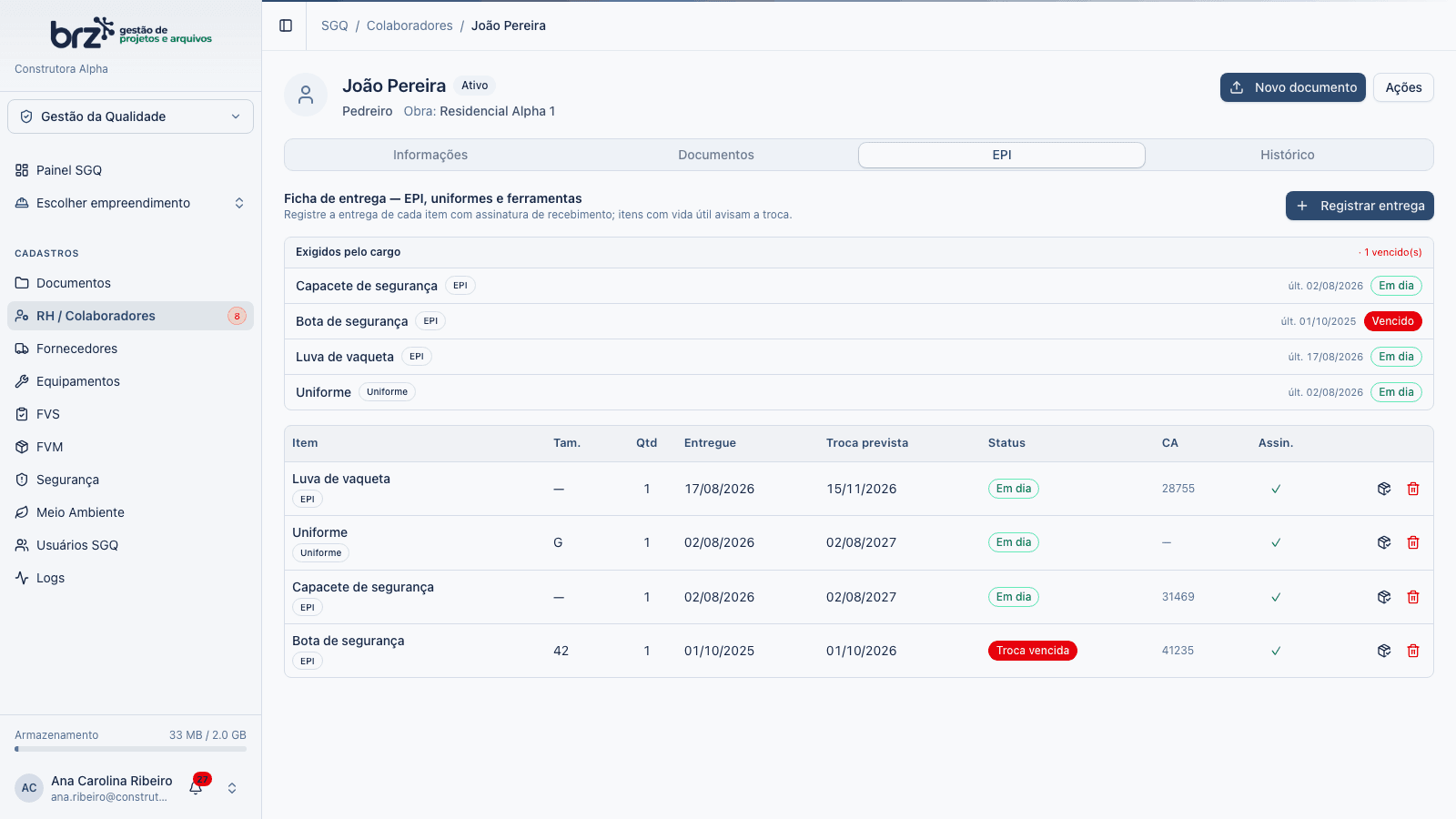
Task: Click the '1 vencido(s)' indicator
Action: pyautogui.click(x=1390, y=252)
